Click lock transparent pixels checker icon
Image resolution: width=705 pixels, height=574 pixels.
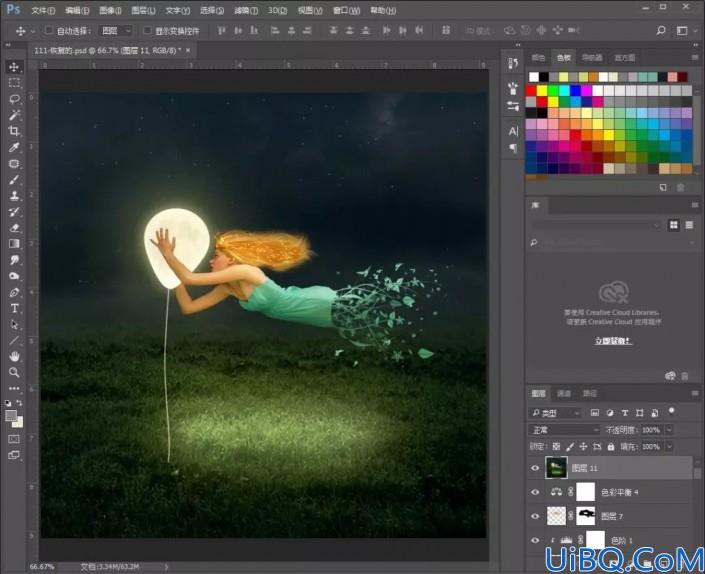pos(556,446)
